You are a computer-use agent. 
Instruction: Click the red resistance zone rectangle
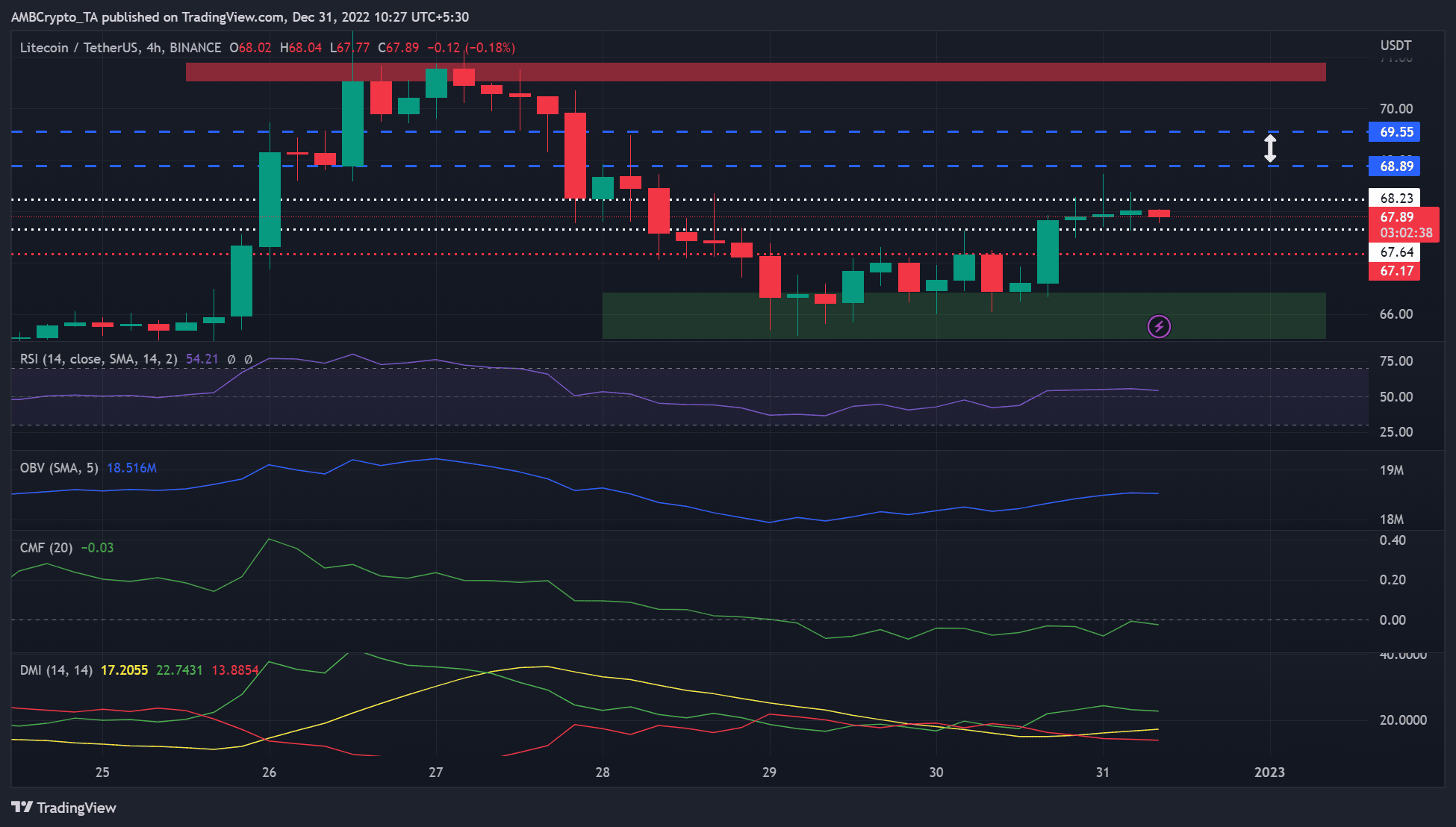(x=756, y=72)
